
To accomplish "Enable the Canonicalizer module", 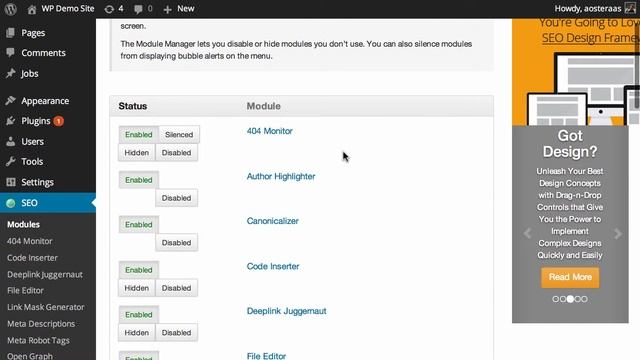I will tap(139, 225).
